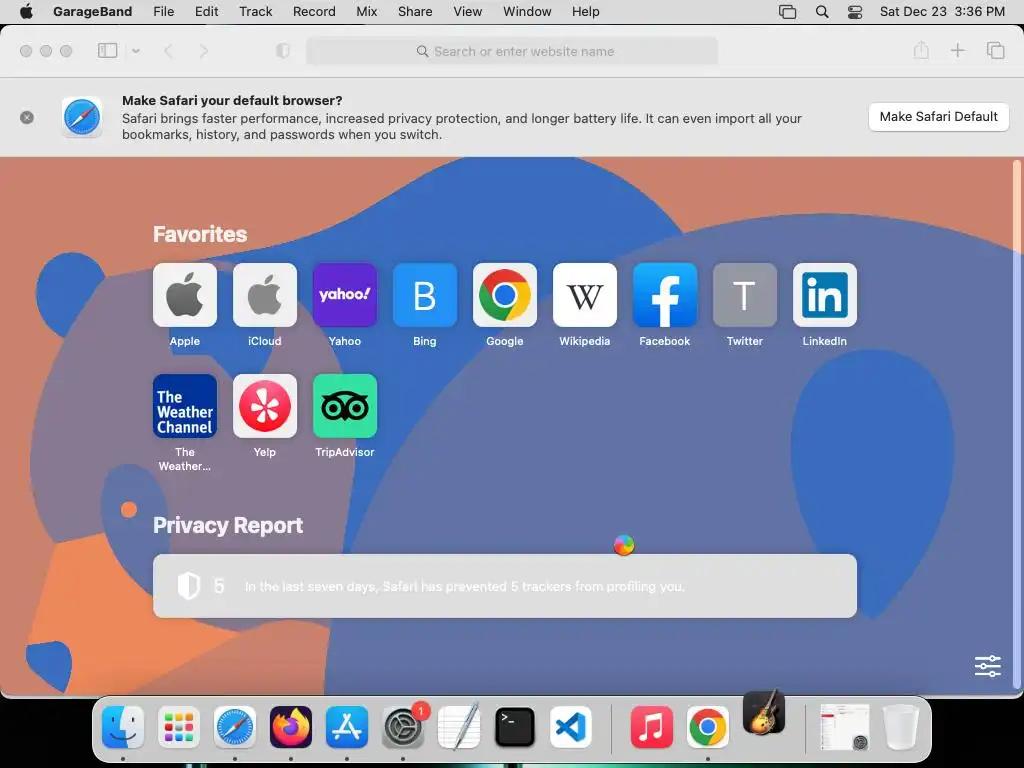1024x768 pixels.
Task: Open the Facebook favorite
Action: point(665,295)
